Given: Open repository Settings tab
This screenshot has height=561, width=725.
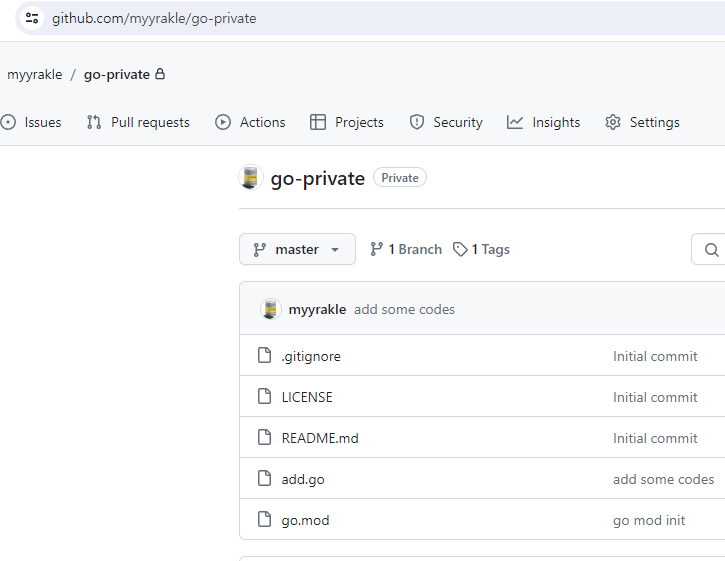Looking at the screenshot, I should (642, 122).
